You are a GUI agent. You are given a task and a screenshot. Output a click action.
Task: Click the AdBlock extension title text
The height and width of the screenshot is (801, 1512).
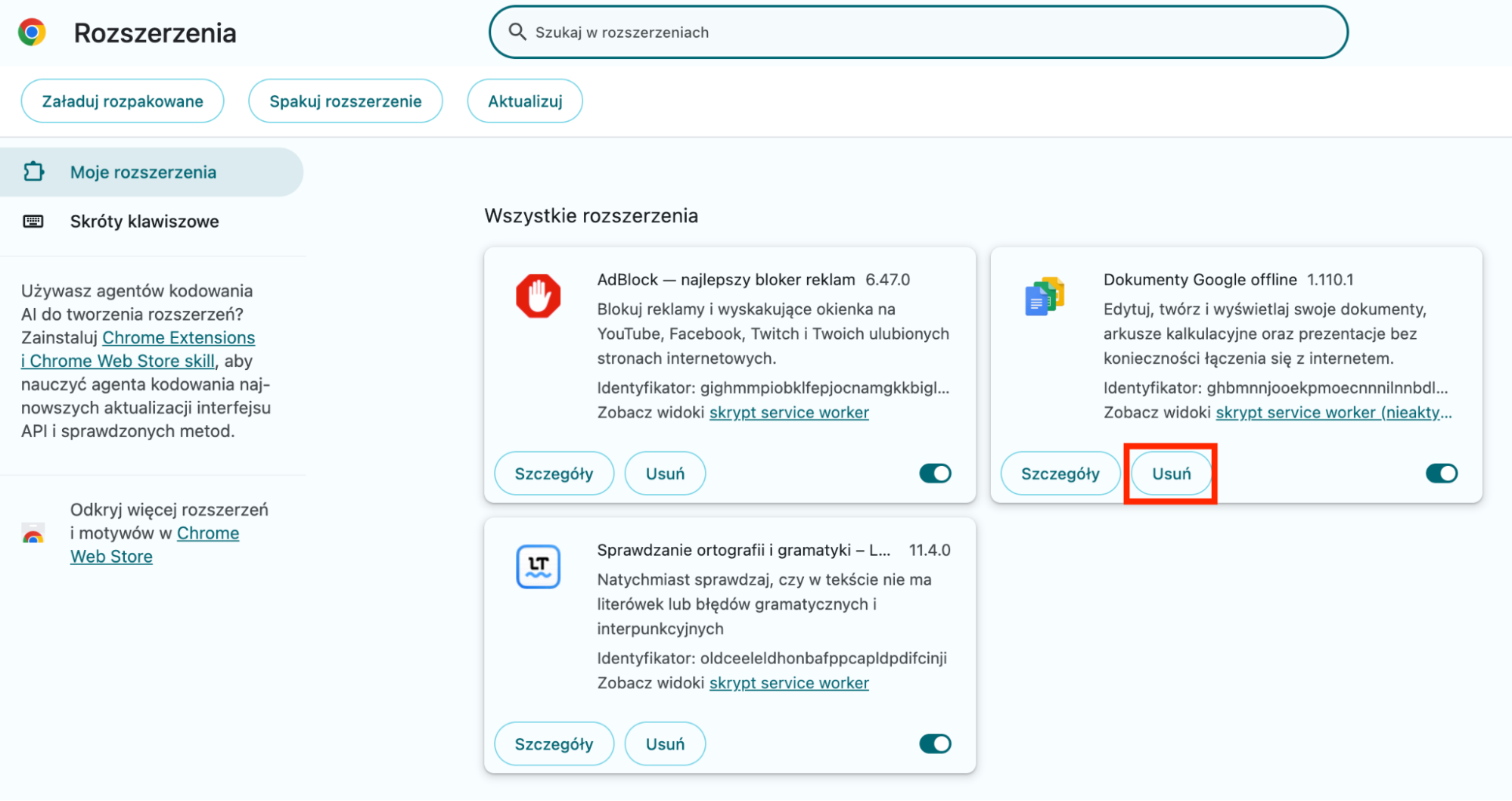click(726, 280)
